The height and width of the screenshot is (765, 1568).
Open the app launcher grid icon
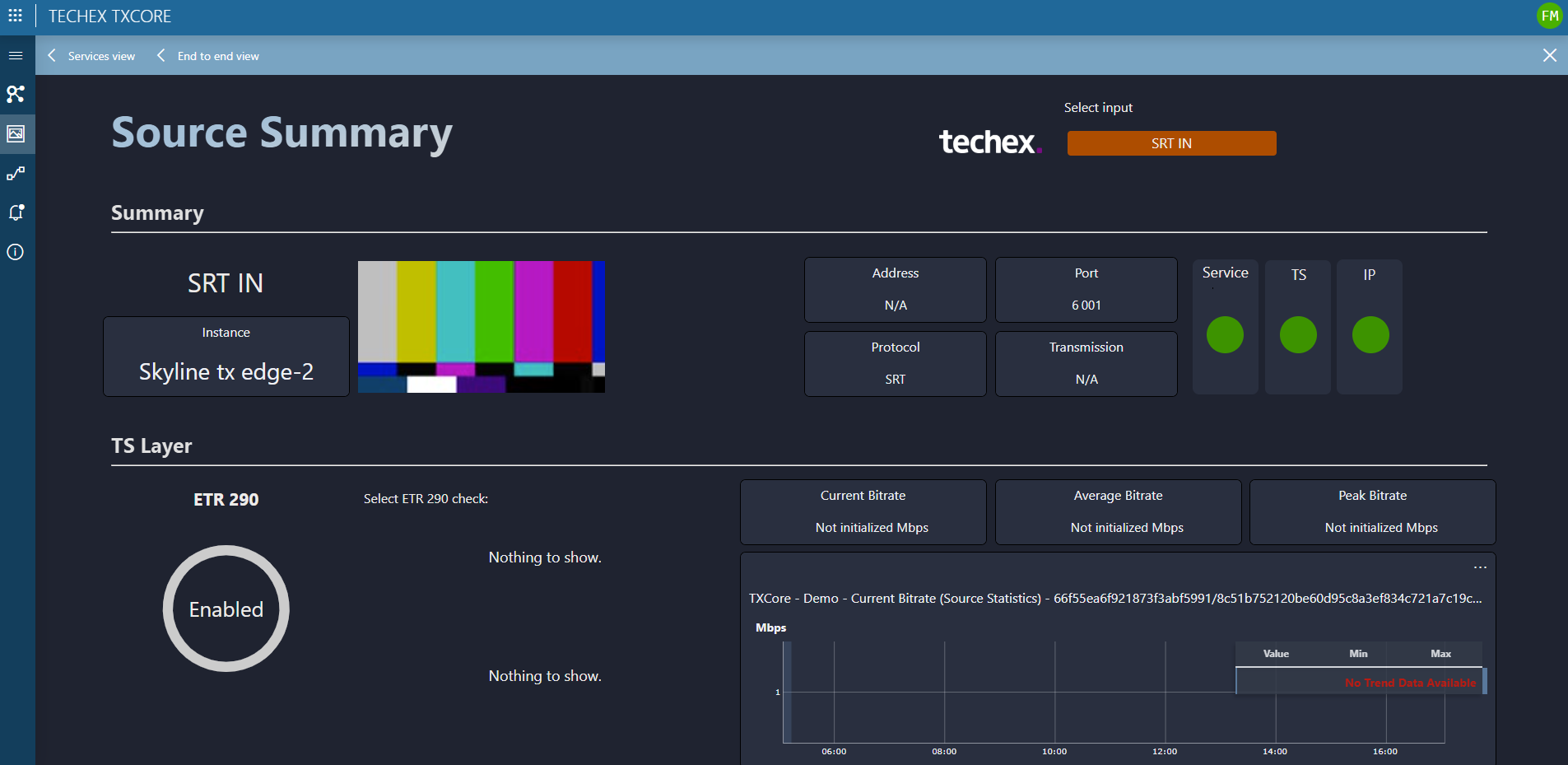click(x=15, y=16)
